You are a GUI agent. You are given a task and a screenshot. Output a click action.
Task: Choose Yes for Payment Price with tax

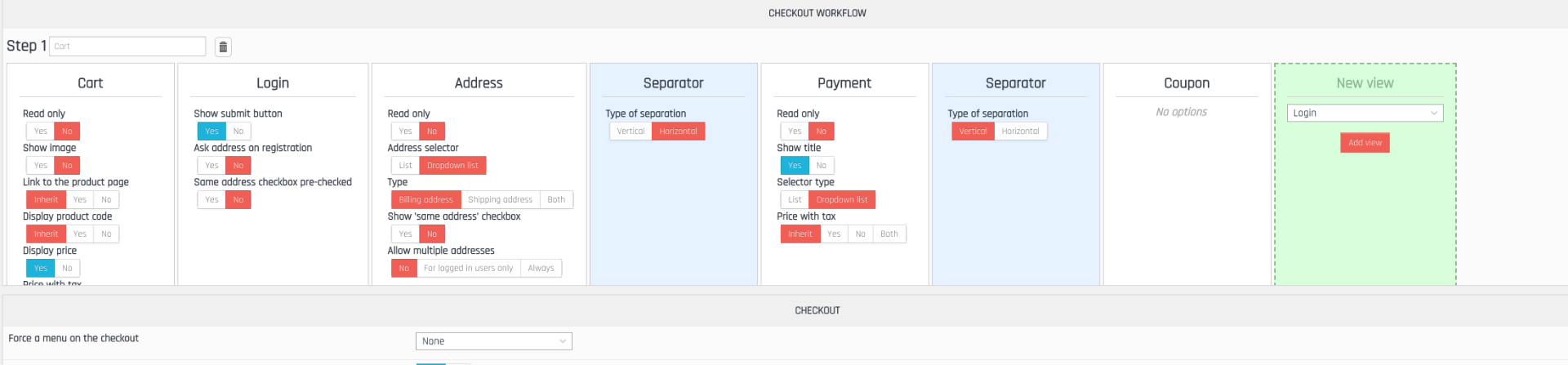point(834,234)
